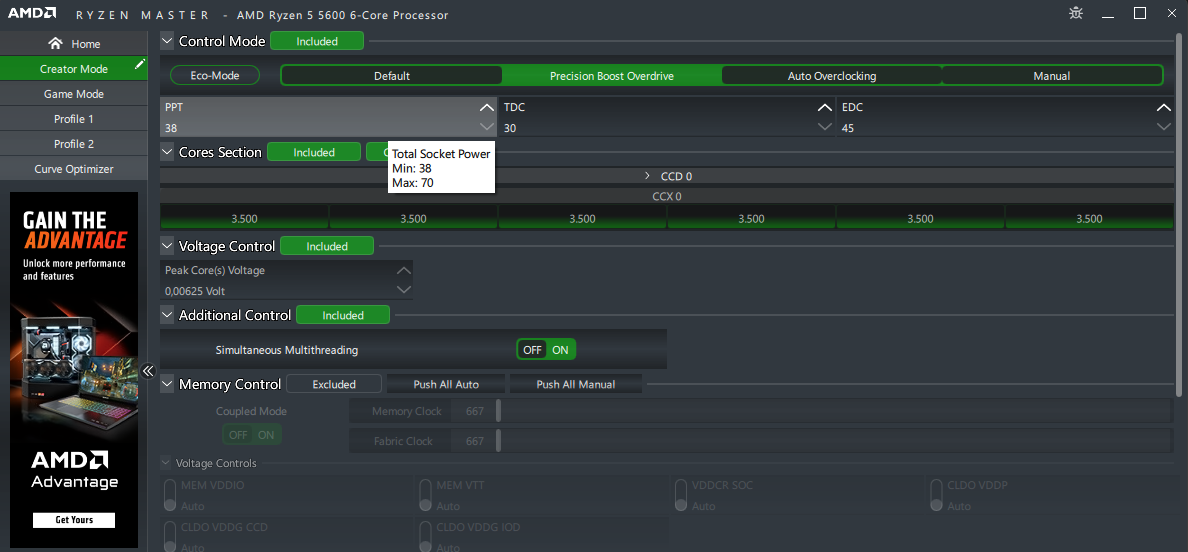Open Profile 2
1188x552 pixels.
(73, 144)
